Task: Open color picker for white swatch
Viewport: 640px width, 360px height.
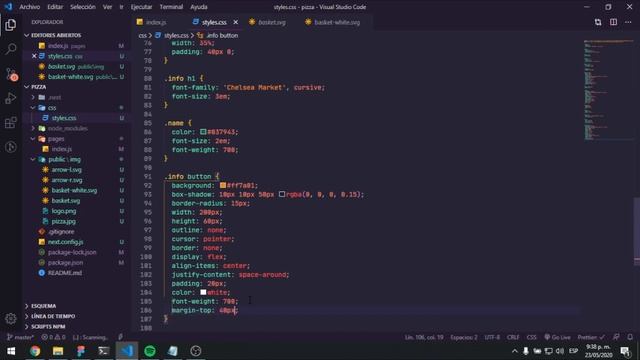Action: [x=203, y=292]
